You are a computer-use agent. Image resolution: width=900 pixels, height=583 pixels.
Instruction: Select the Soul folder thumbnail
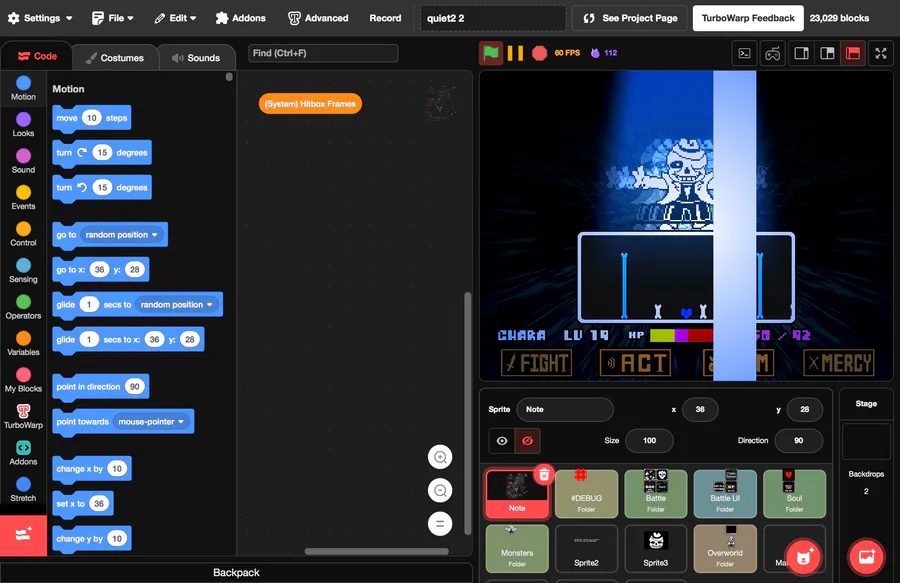794,493
